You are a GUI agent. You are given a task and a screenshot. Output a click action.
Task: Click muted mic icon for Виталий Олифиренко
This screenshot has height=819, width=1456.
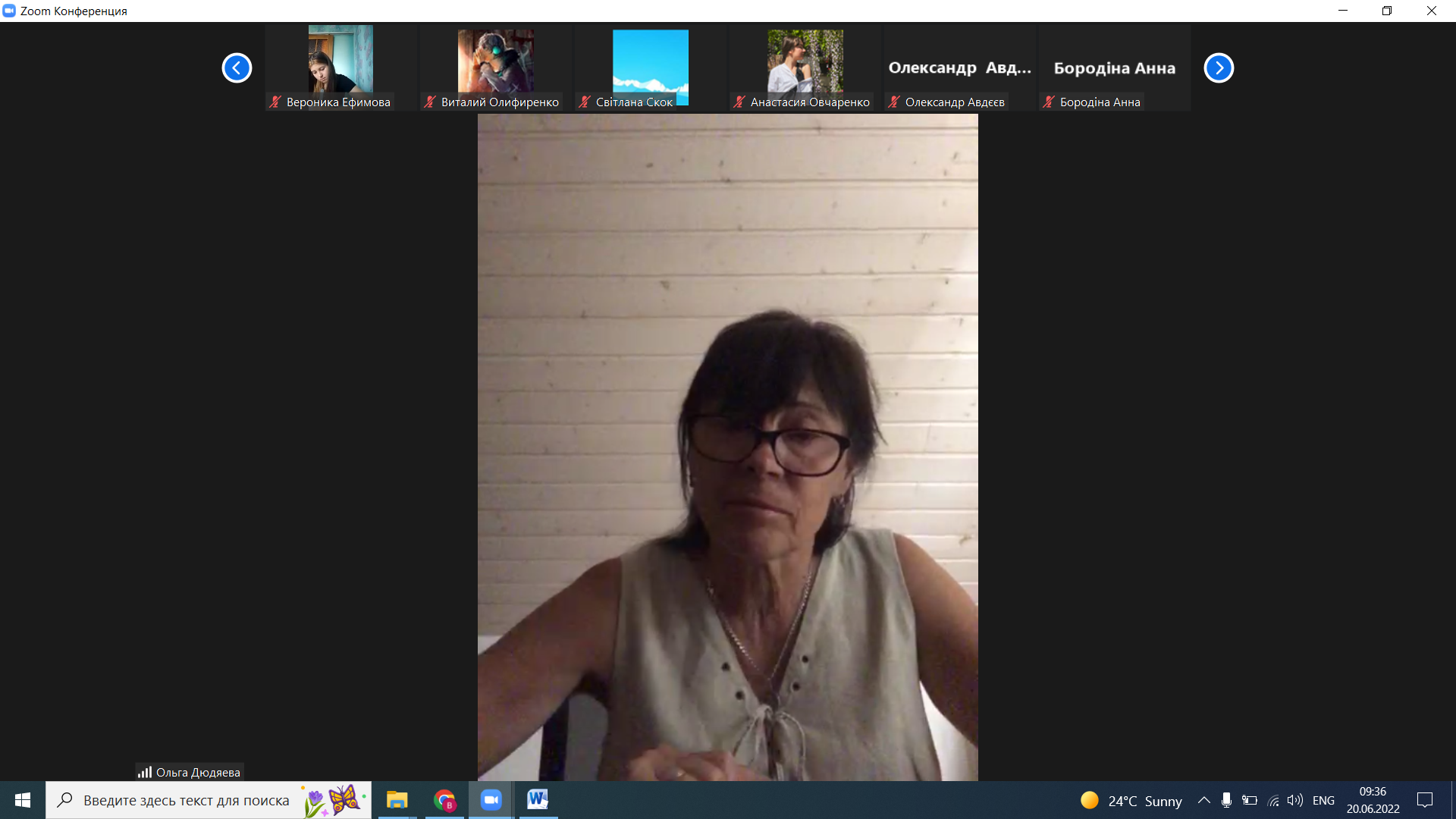430,102
